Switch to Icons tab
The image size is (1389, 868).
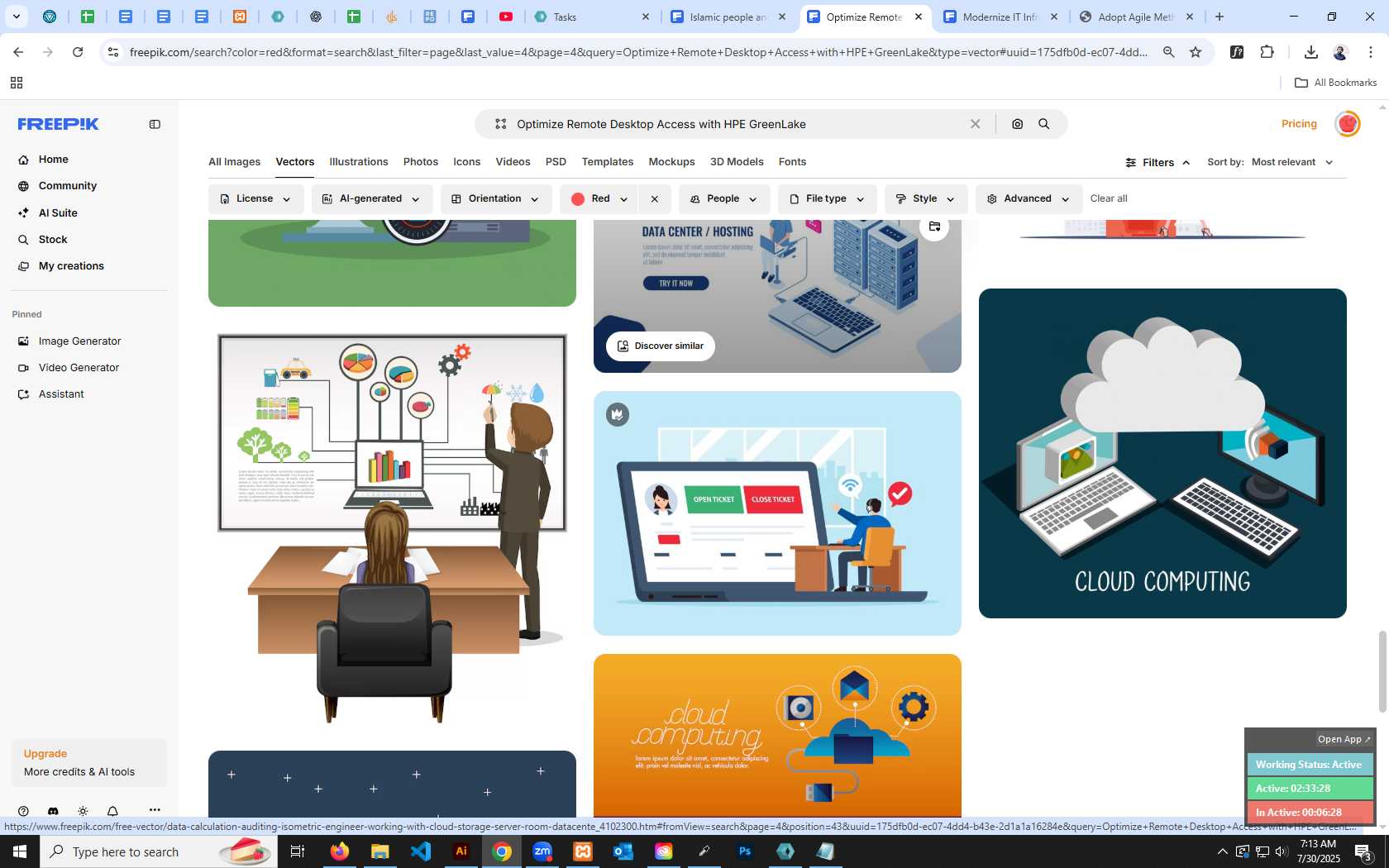point(467,162)
